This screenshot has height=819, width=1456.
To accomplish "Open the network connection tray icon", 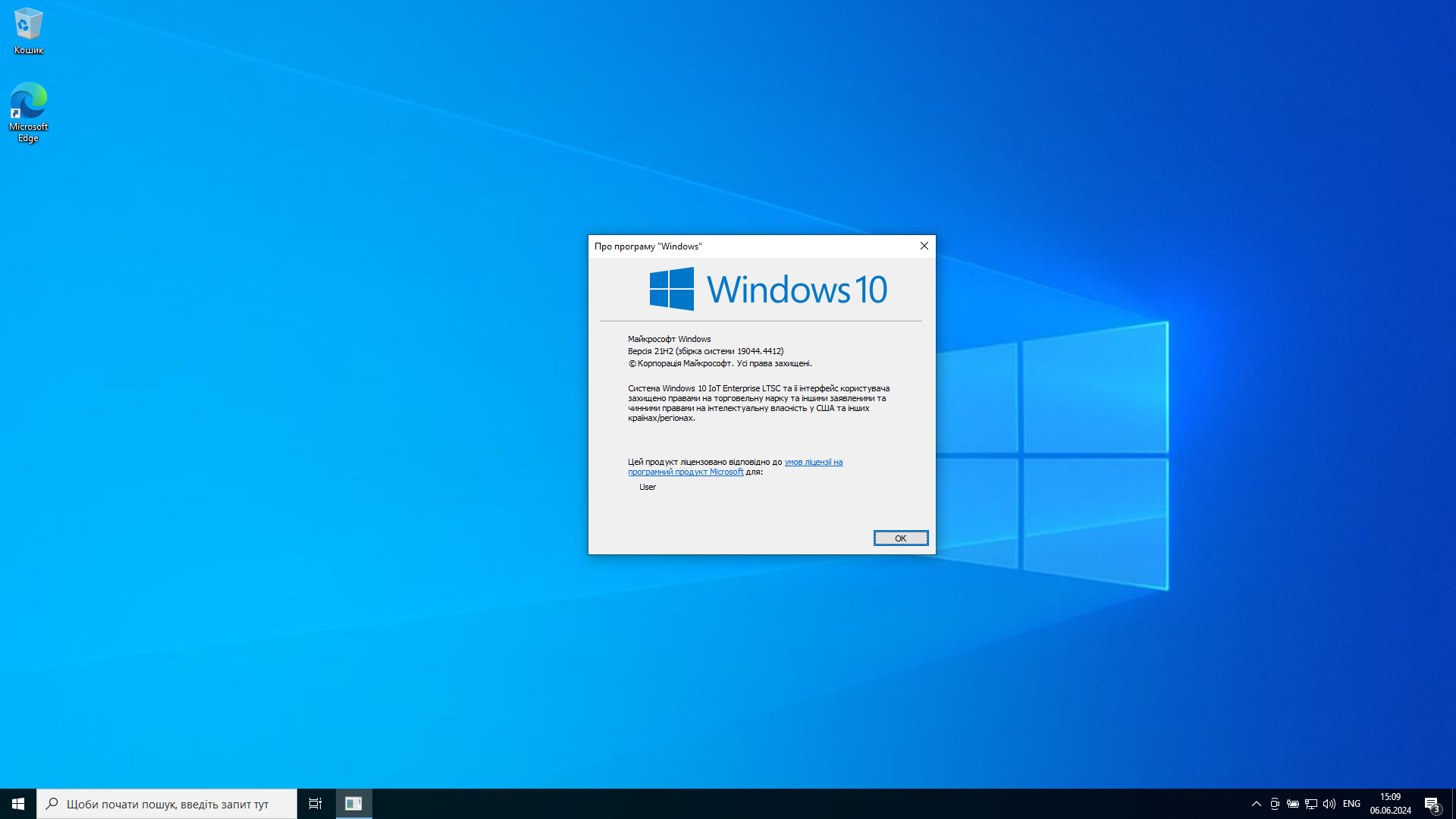I will click(1311, 804).
